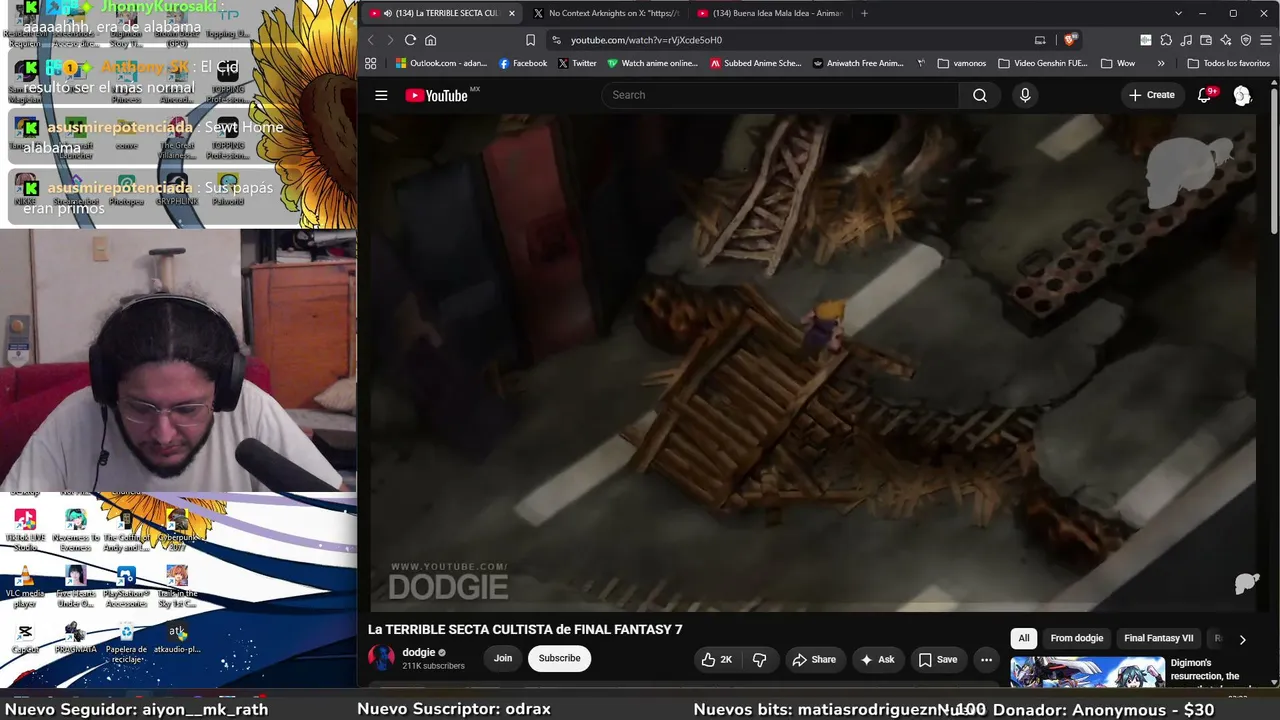This screenshot has width=1280, height=720.
Task: Open atkaudio-pl desktop icon
Action: click(177, 638)
